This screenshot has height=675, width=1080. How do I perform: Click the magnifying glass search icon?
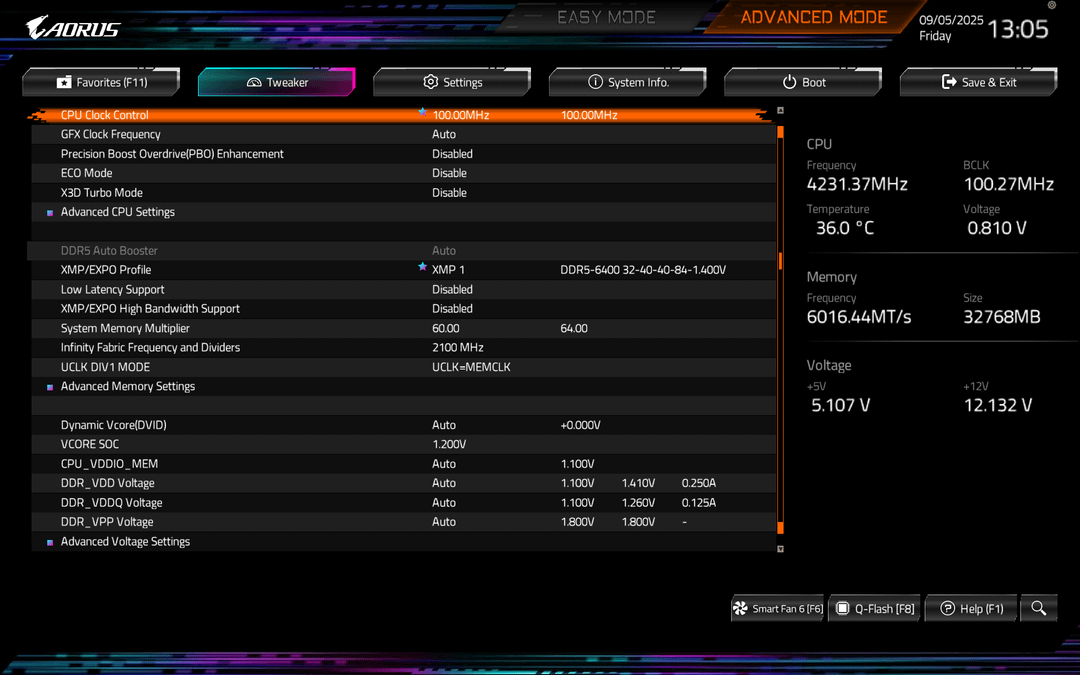(x=1039, y=608)
